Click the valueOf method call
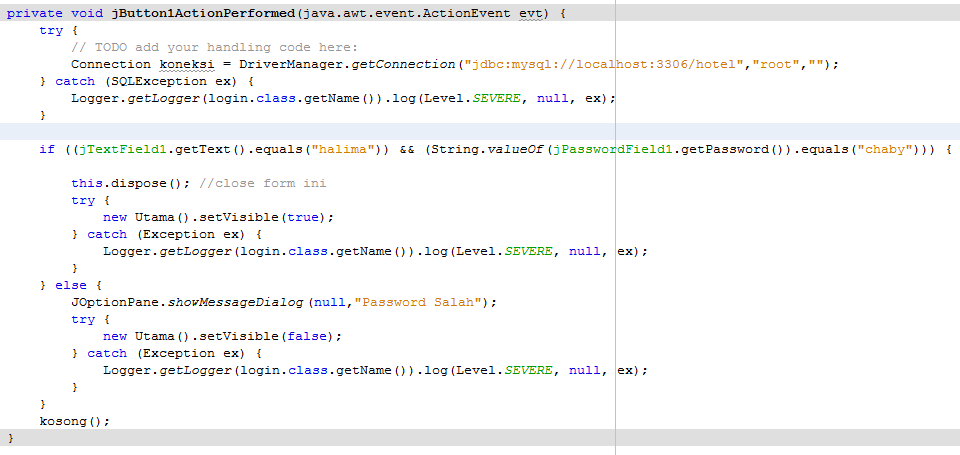Image resolution: width=960 pixels, height=455 pixels. 516,149
